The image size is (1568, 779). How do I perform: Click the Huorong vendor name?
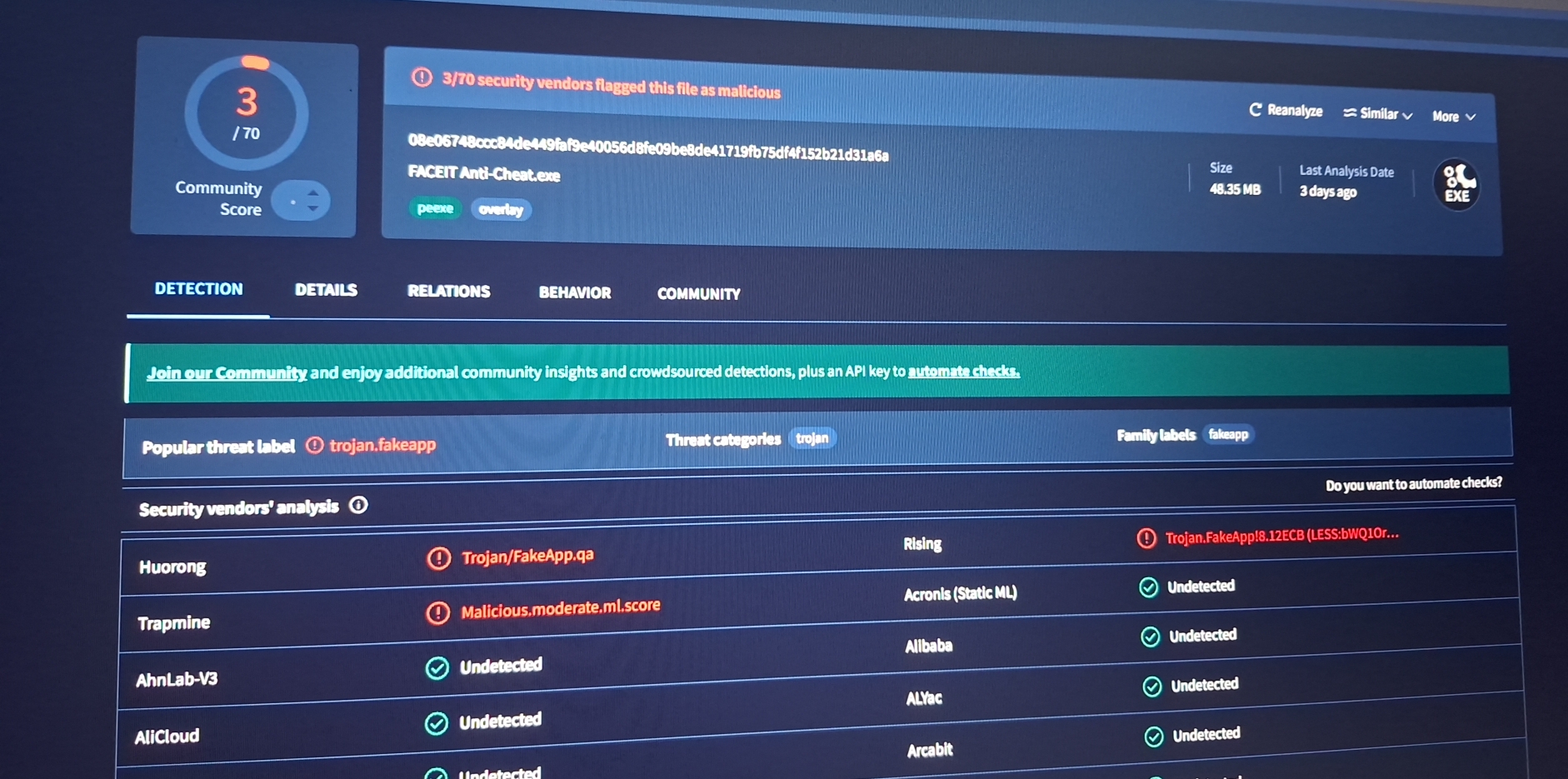[172, 567]
